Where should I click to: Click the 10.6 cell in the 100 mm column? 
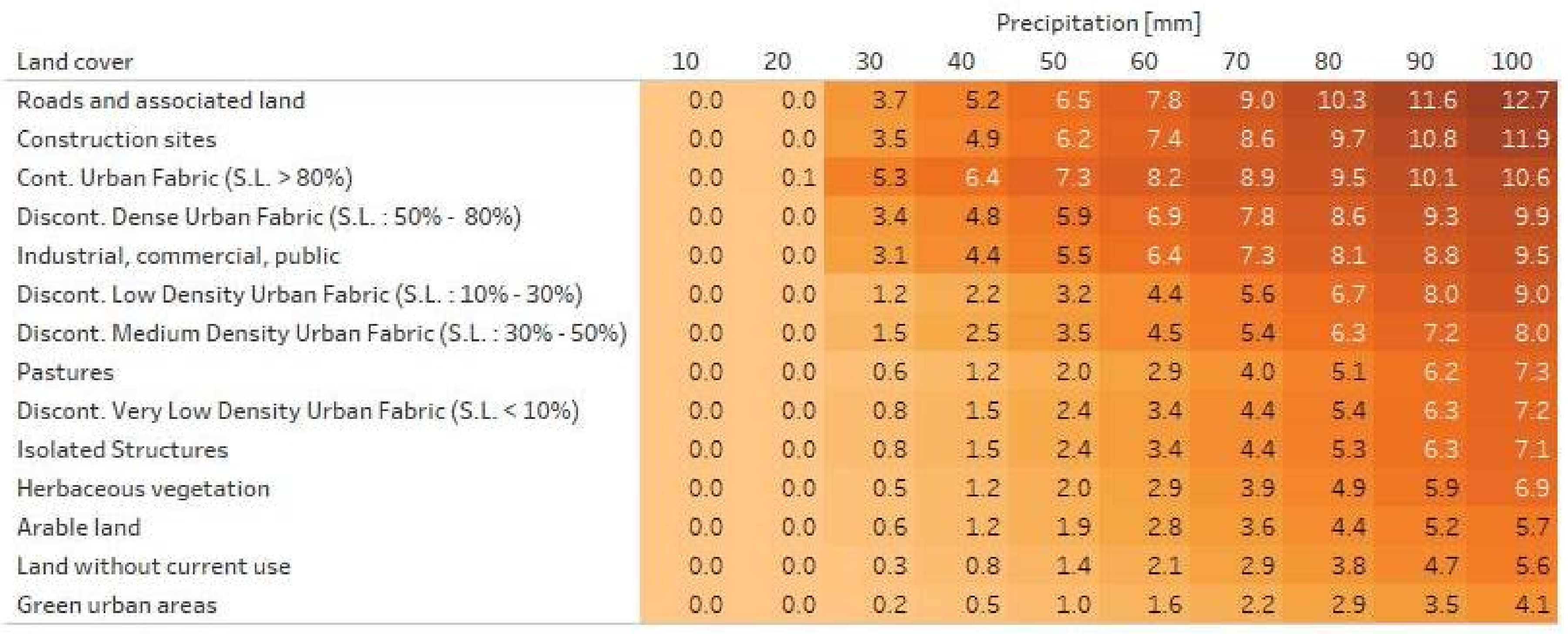point(1524,178)
